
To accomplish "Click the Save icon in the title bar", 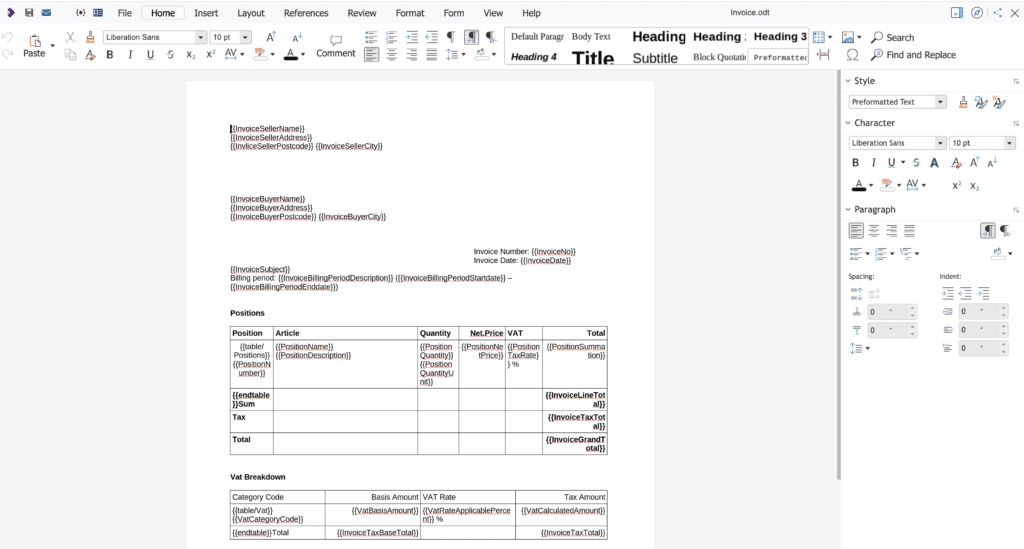I will [x=29, y=13].
